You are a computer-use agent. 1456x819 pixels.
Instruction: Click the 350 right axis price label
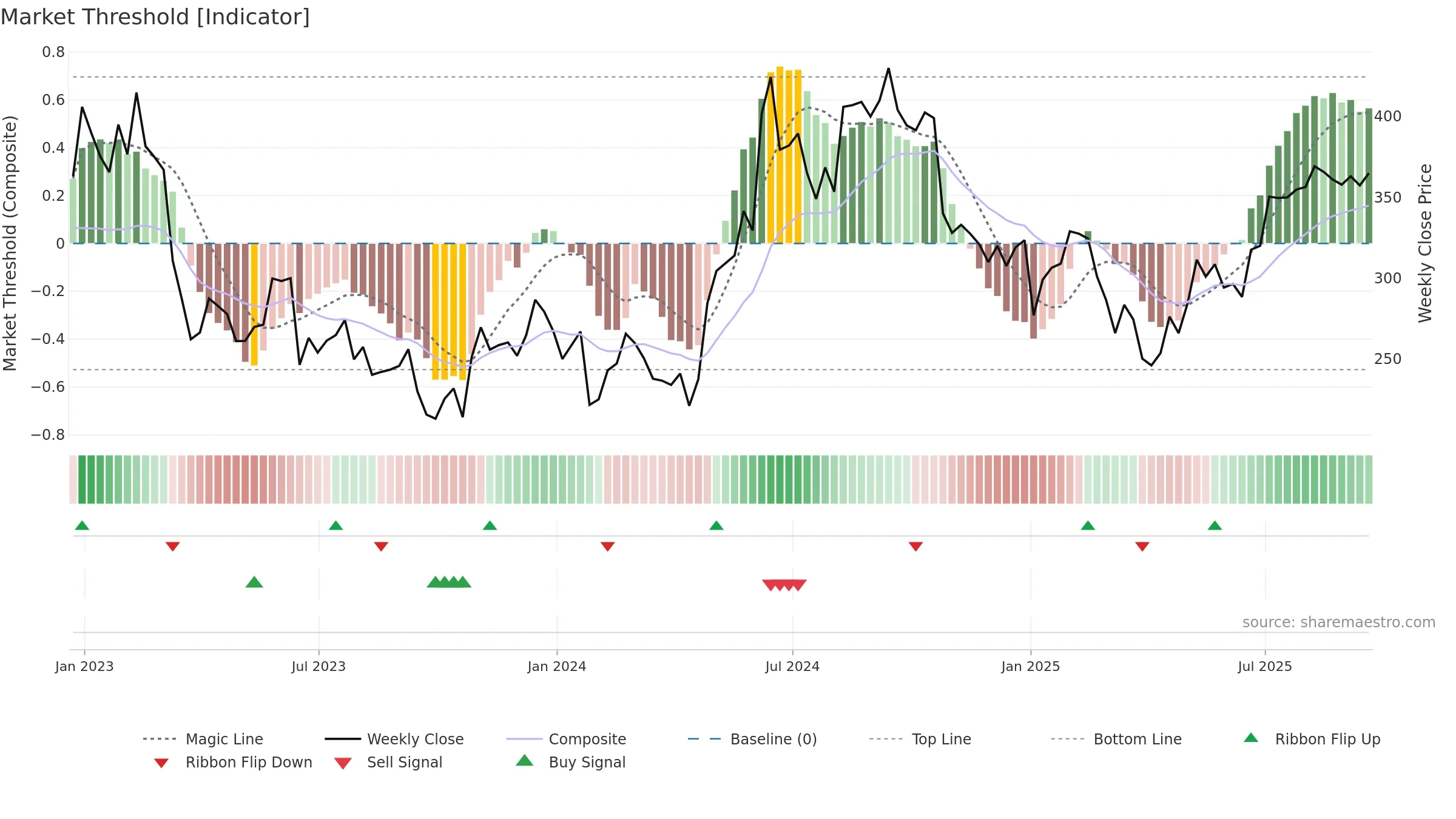(1388, 198)
